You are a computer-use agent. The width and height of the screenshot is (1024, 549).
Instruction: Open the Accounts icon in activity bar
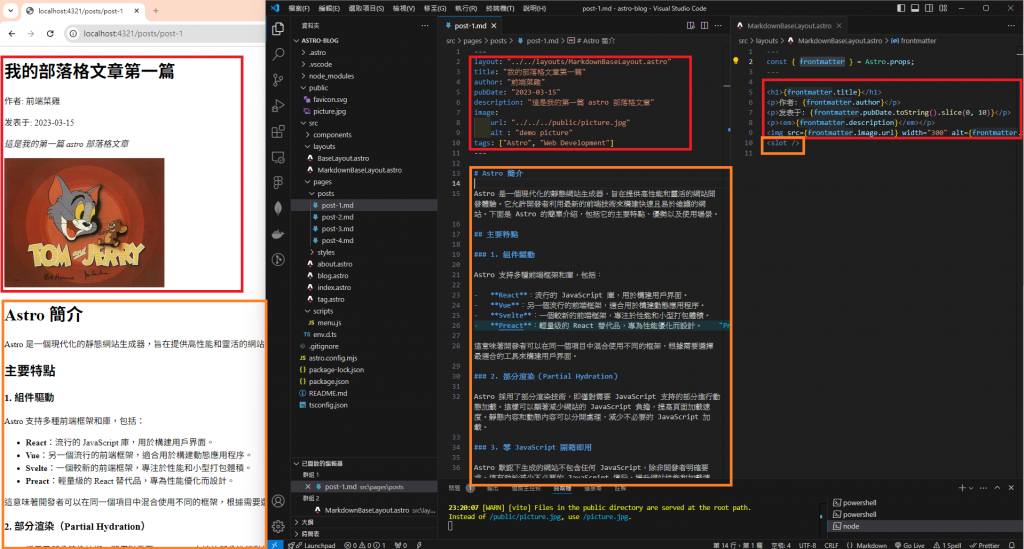click(x=278, y=501)
